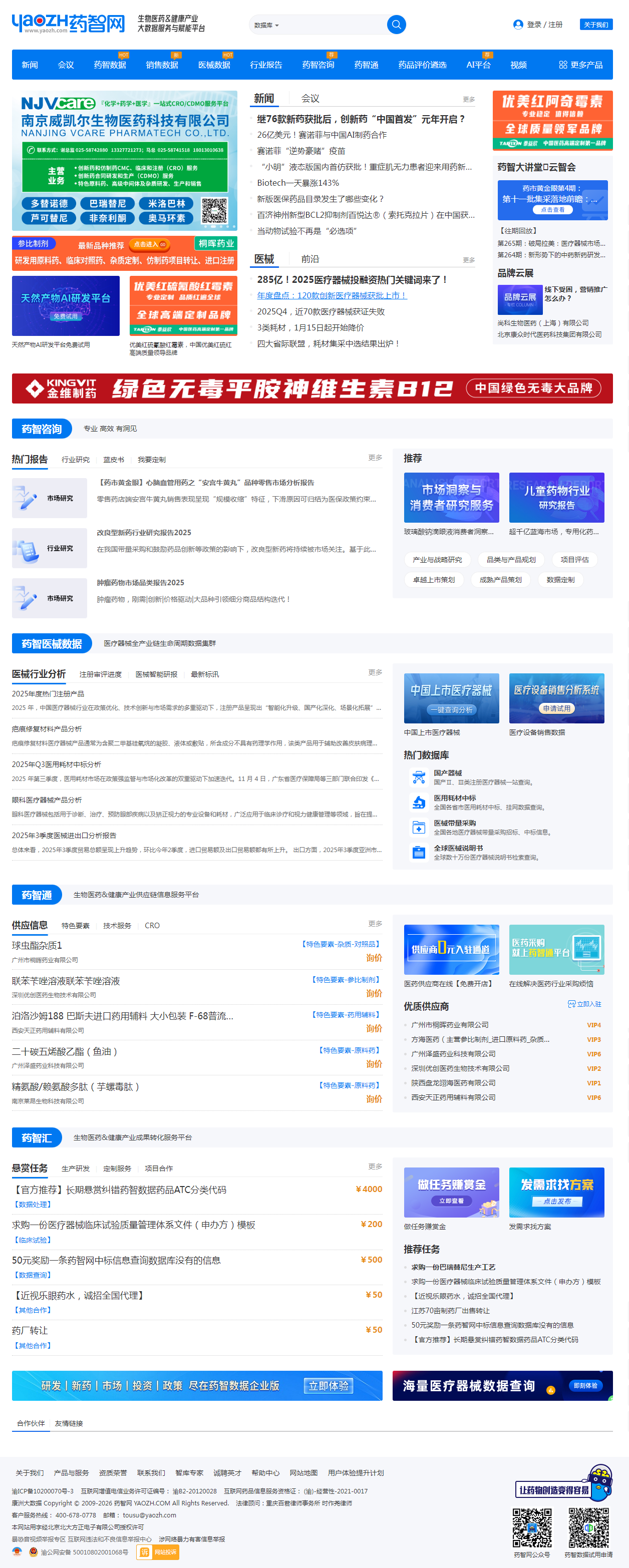Switch to the 友情链接 tab
Viewport: 629px width, 1568px height.
(x=69, y=1423)
